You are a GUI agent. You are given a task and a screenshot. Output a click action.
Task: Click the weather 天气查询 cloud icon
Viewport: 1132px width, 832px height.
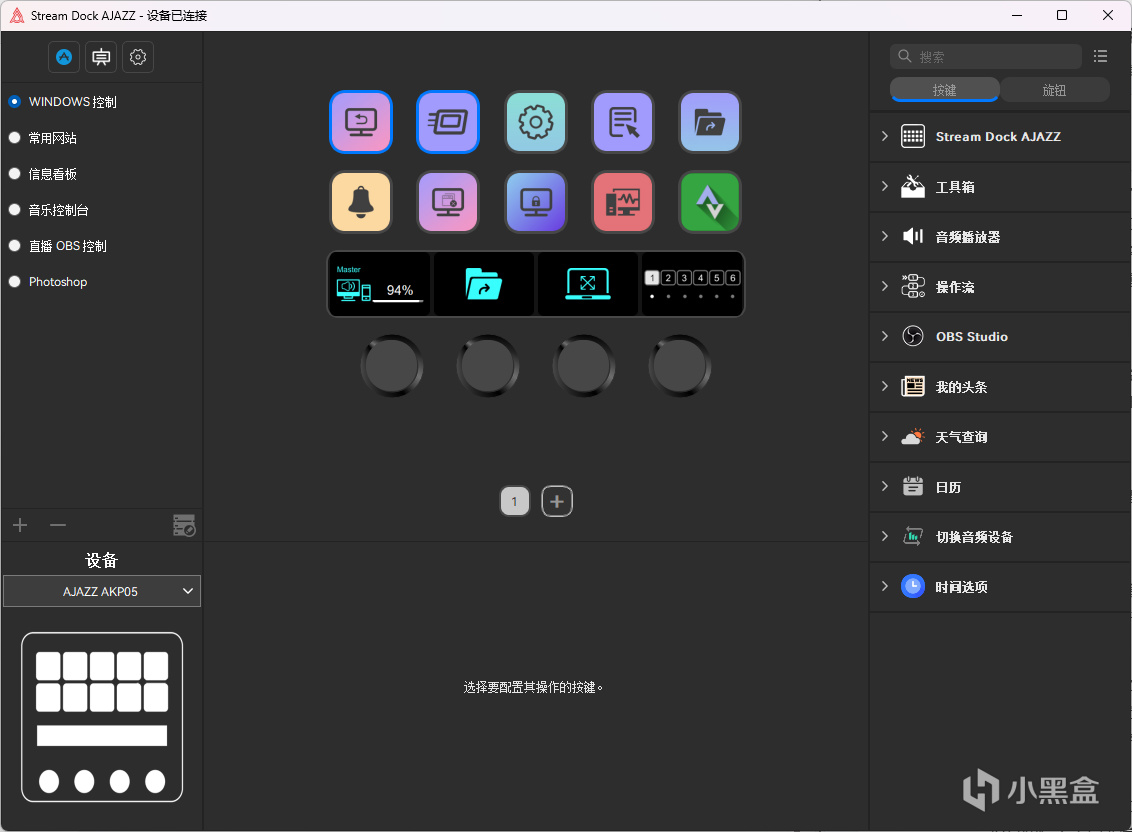913,436
